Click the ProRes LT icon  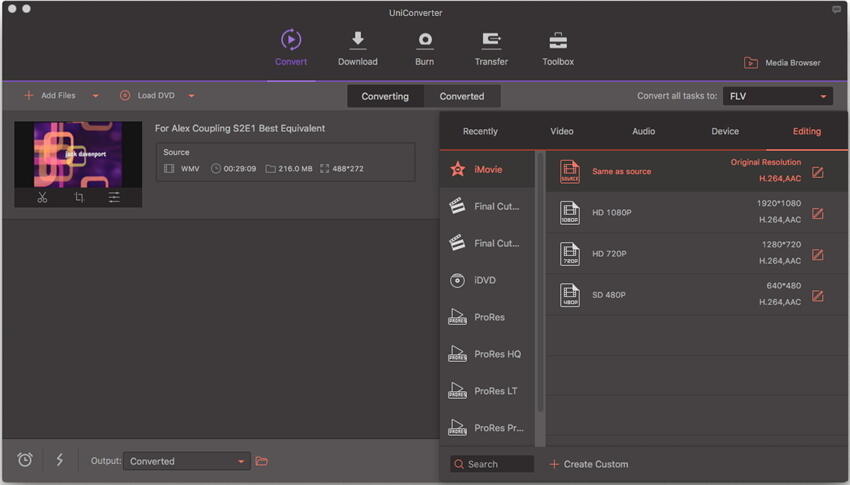pos(458,391)
